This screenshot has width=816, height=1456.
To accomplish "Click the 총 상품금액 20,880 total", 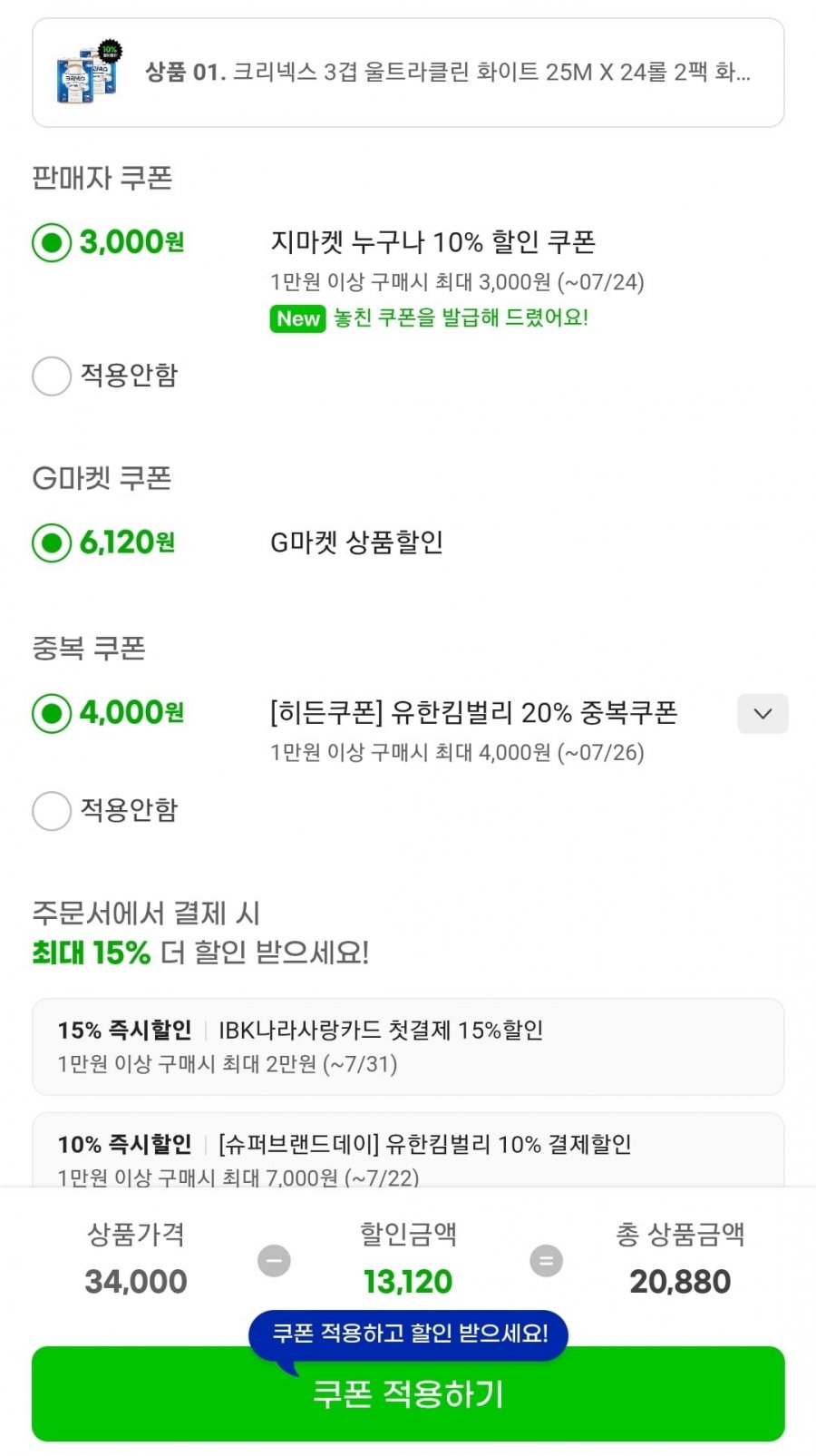I will click(680, 1281).
